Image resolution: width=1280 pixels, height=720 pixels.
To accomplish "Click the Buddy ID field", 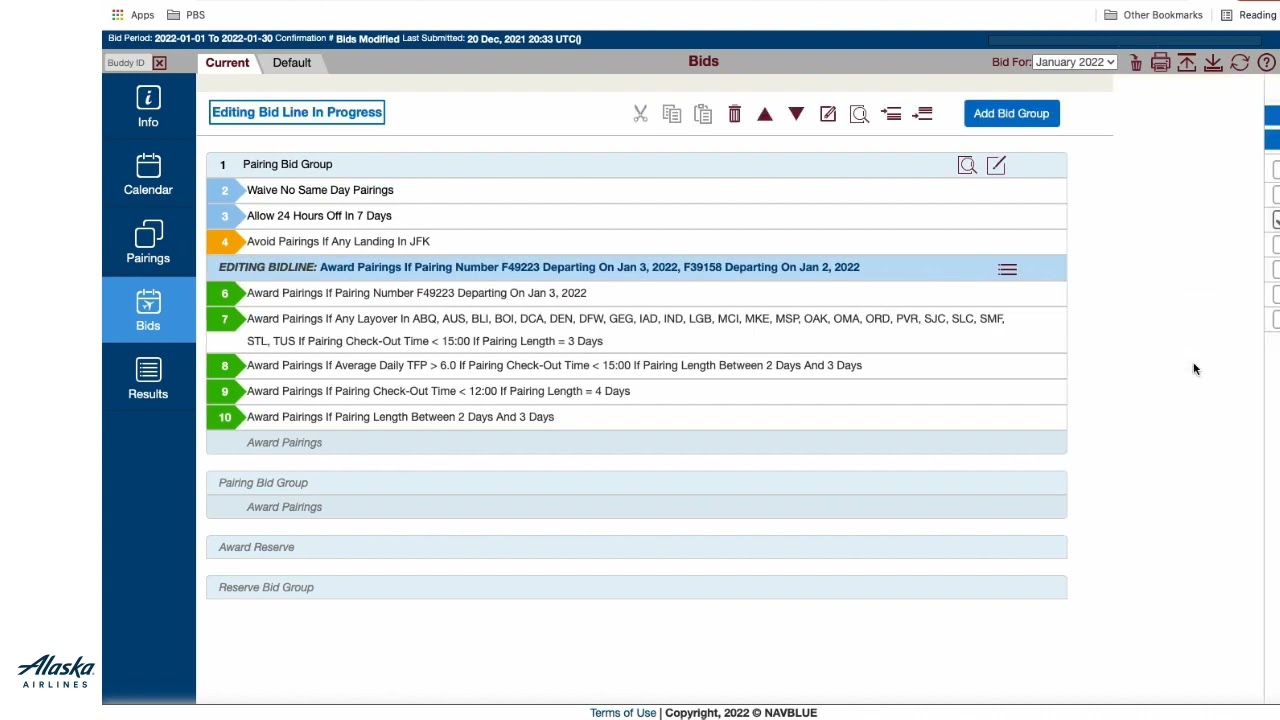I will (x=127, y=63).
